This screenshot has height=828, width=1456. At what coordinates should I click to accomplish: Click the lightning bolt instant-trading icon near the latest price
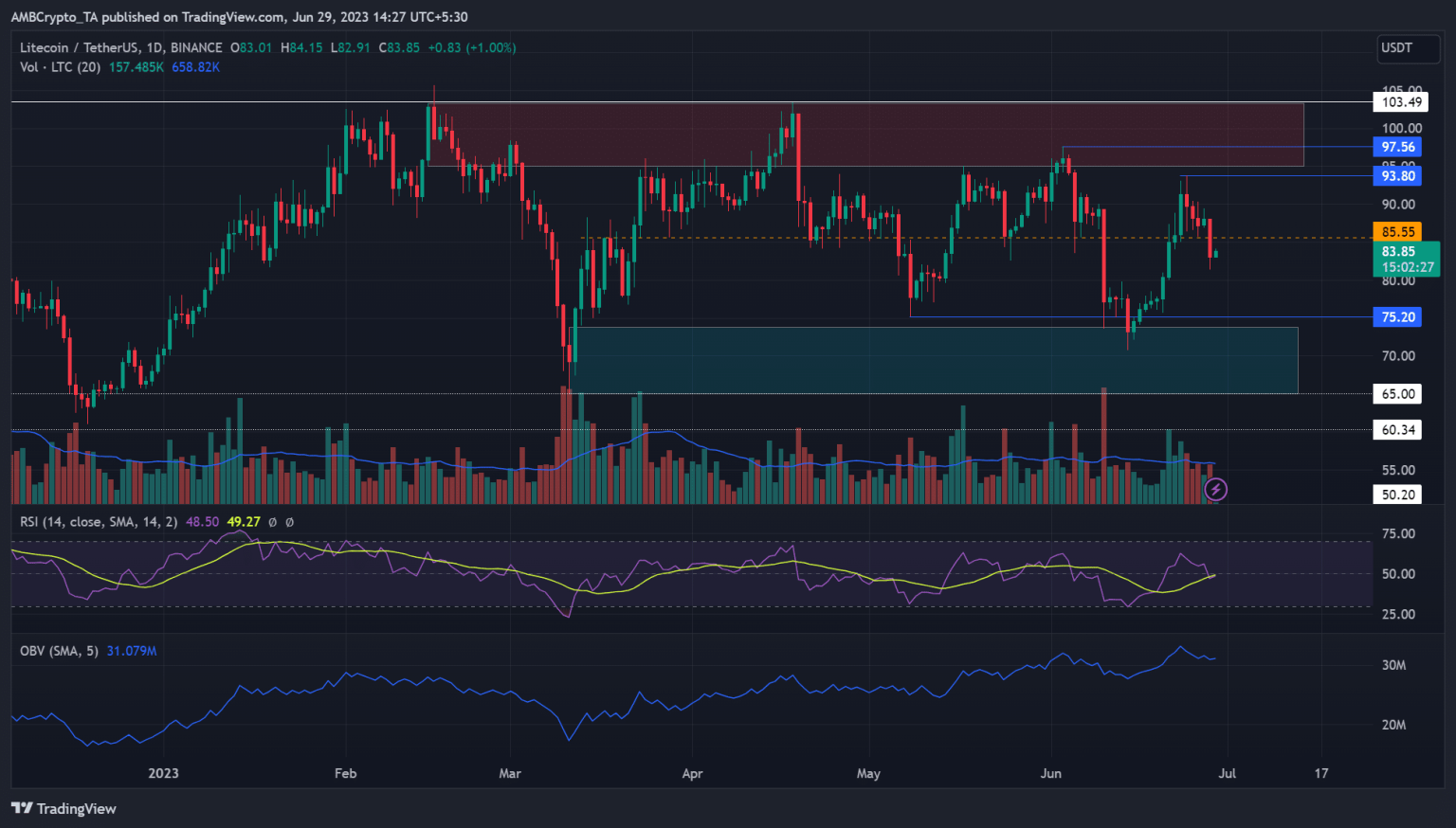click(1214, 489)
